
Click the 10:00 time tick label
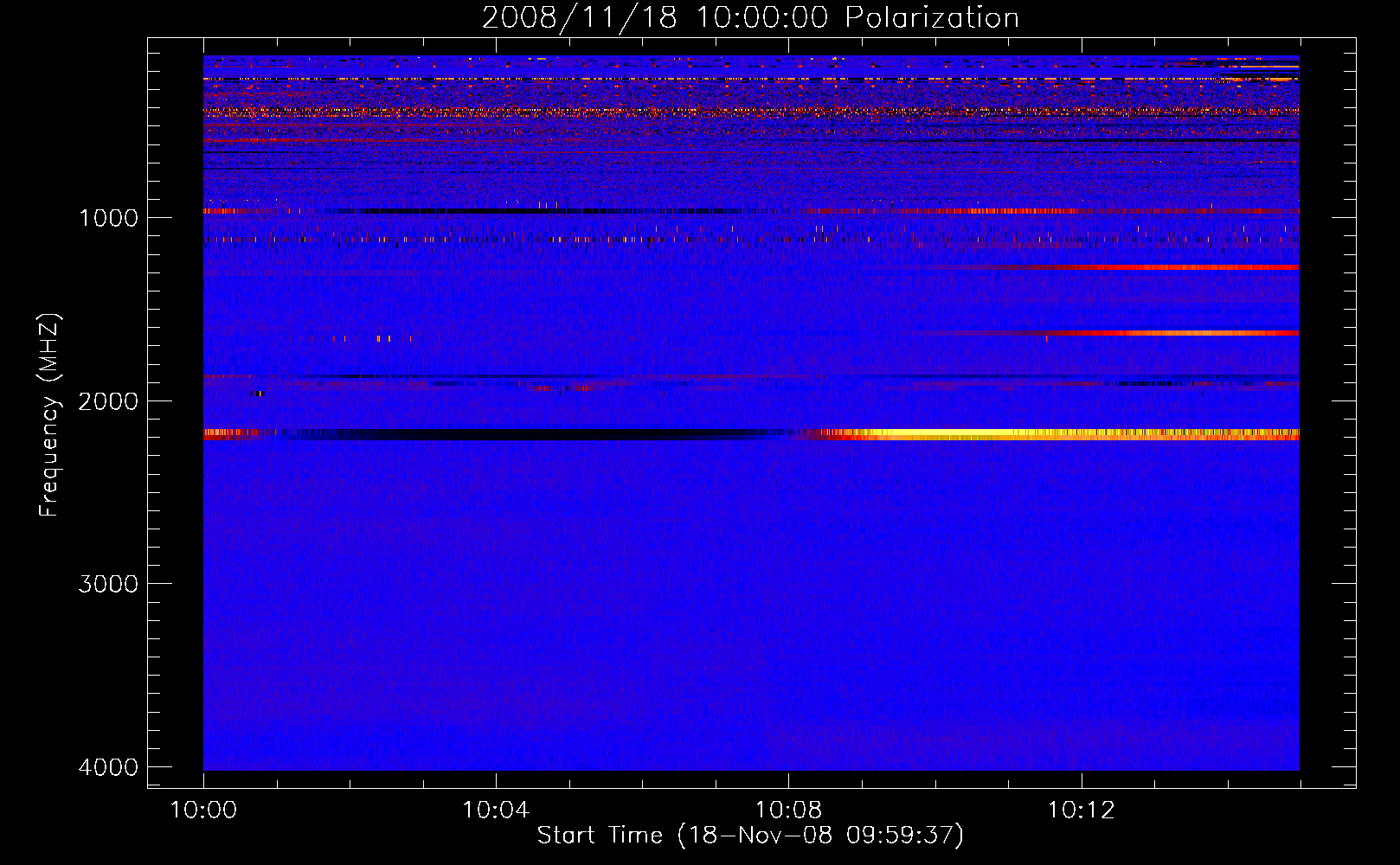pos(203,811)
